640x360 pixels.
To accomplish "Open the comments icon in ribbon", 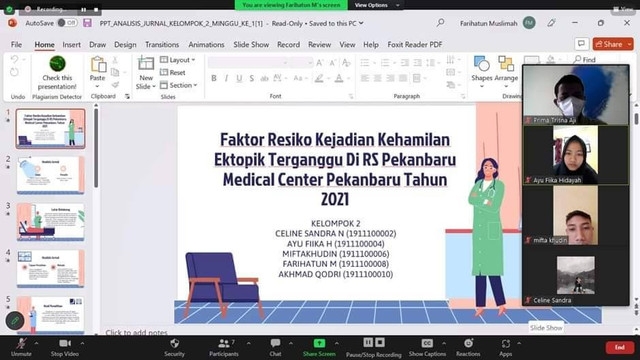I will click(x=581, y=44).
